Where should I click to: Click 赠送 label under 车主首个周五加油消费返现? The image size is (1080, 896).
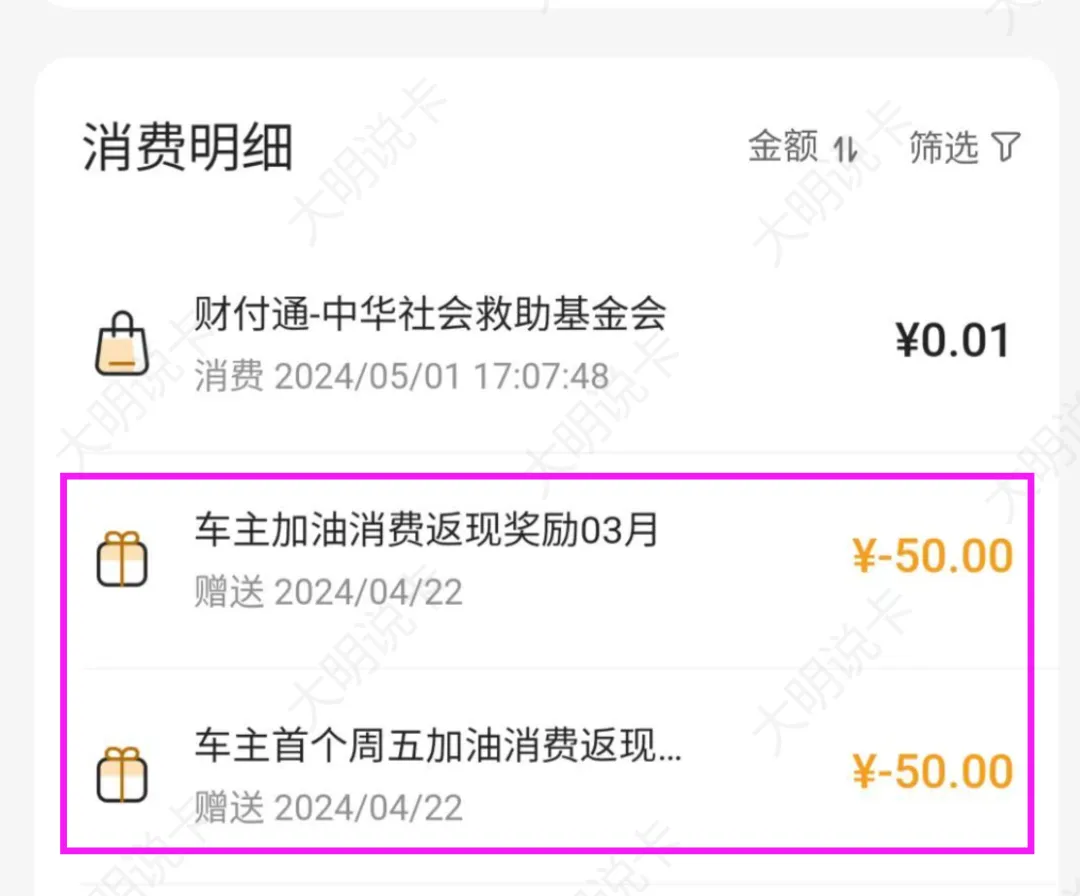[228, 807]
